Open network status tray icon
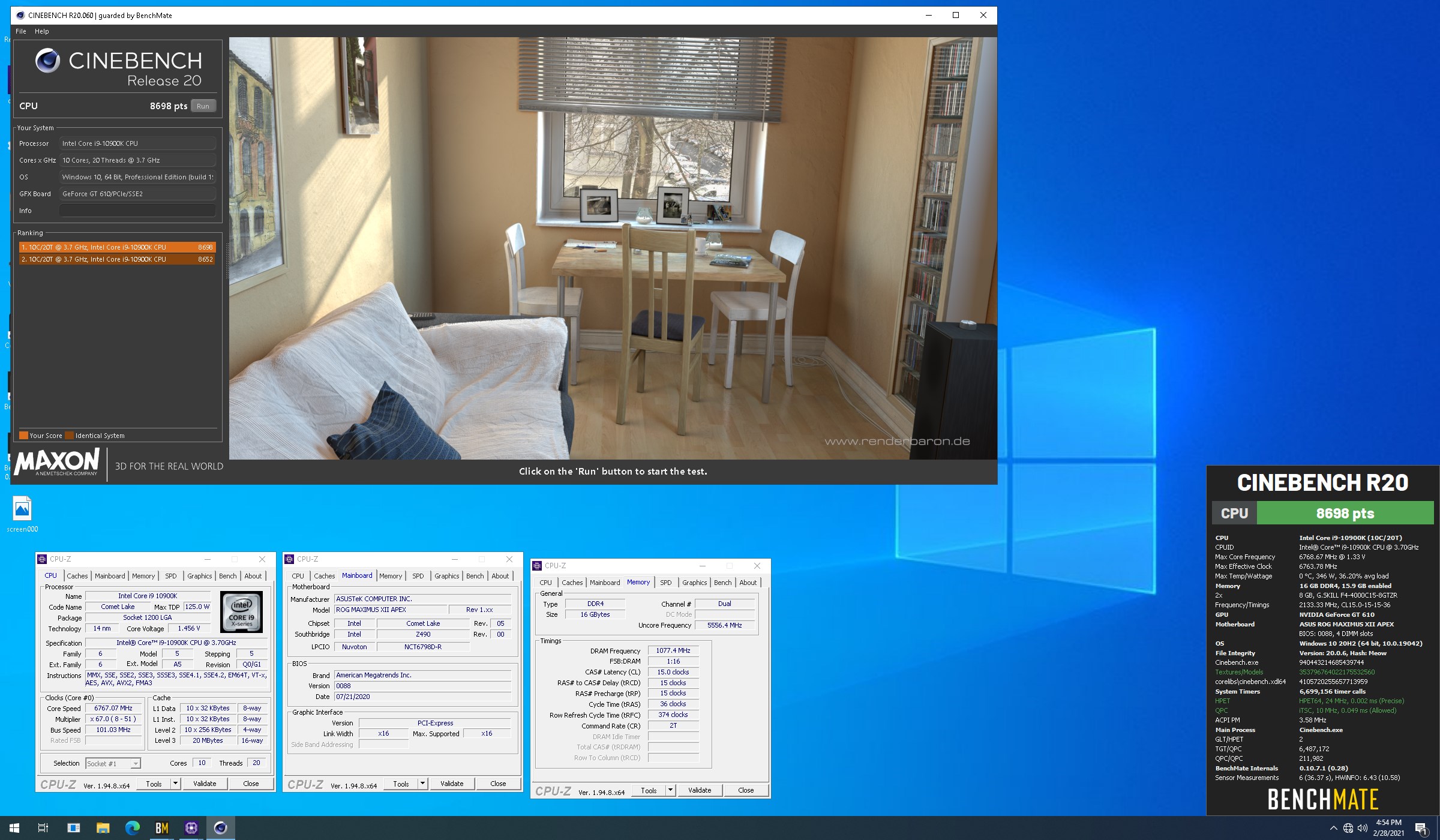Screen dimensions: 1440x840 [1348, 828]
